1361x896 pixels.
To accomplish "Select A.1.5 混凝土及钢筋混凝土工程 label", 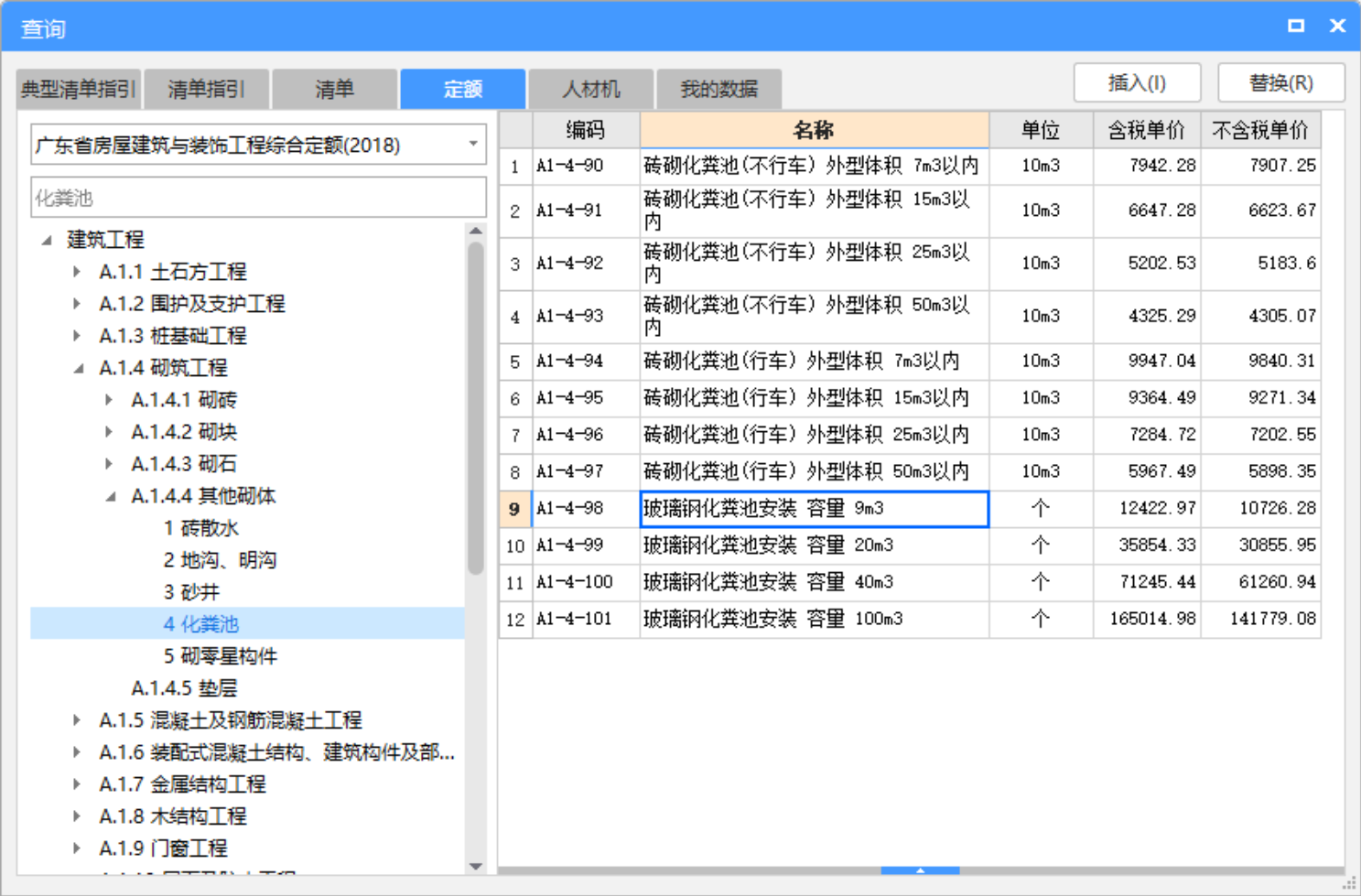I will pos(231,720).
